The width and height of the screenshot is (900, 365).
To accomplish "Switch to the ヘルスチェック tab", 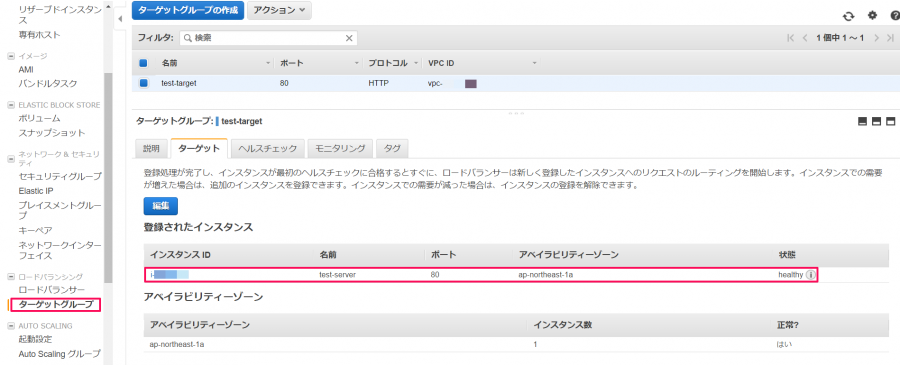I will click(x=267, y=149).
